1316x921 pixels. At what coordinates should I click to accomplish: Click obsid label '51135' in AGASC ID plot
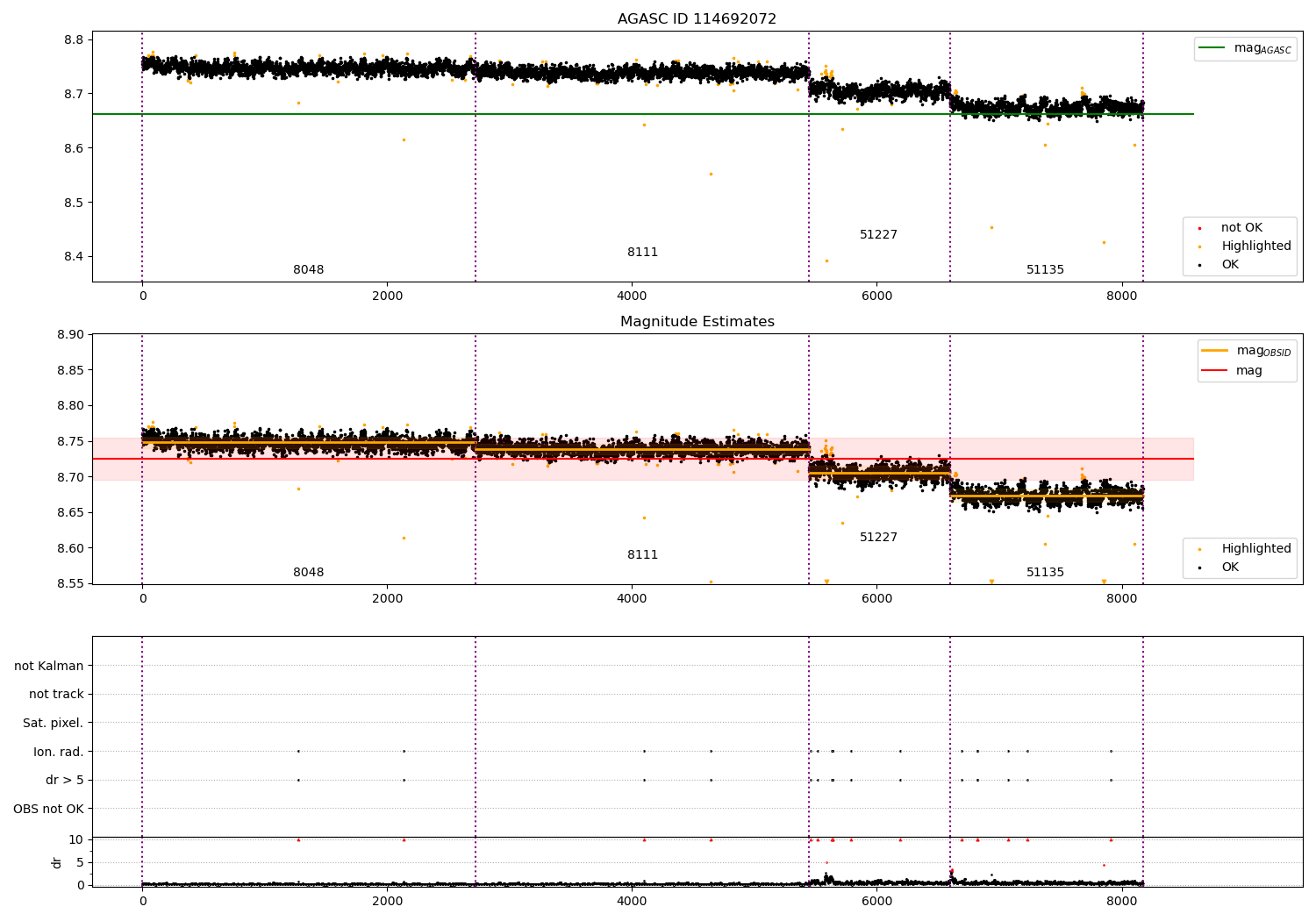(x=1045, y=269)
